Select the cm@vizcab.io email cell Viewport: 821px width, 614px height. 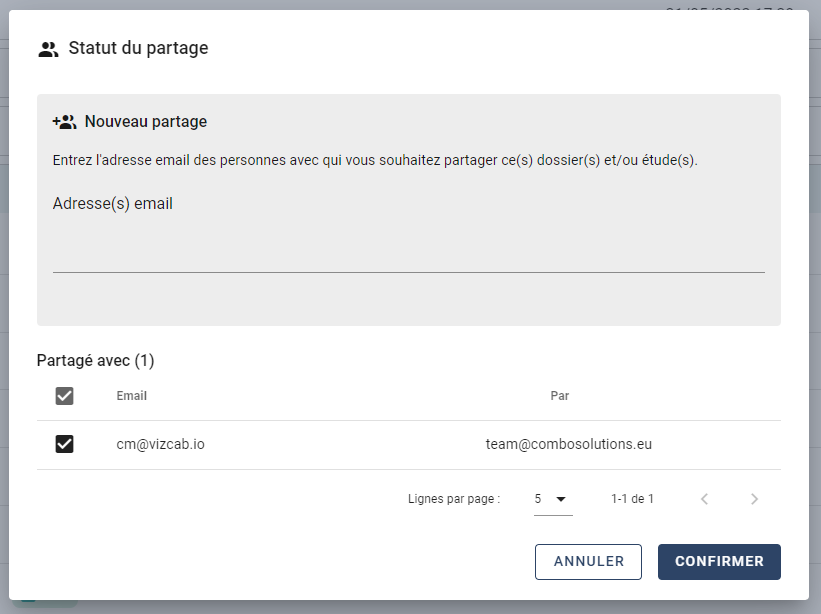click(x=160, y=444)
